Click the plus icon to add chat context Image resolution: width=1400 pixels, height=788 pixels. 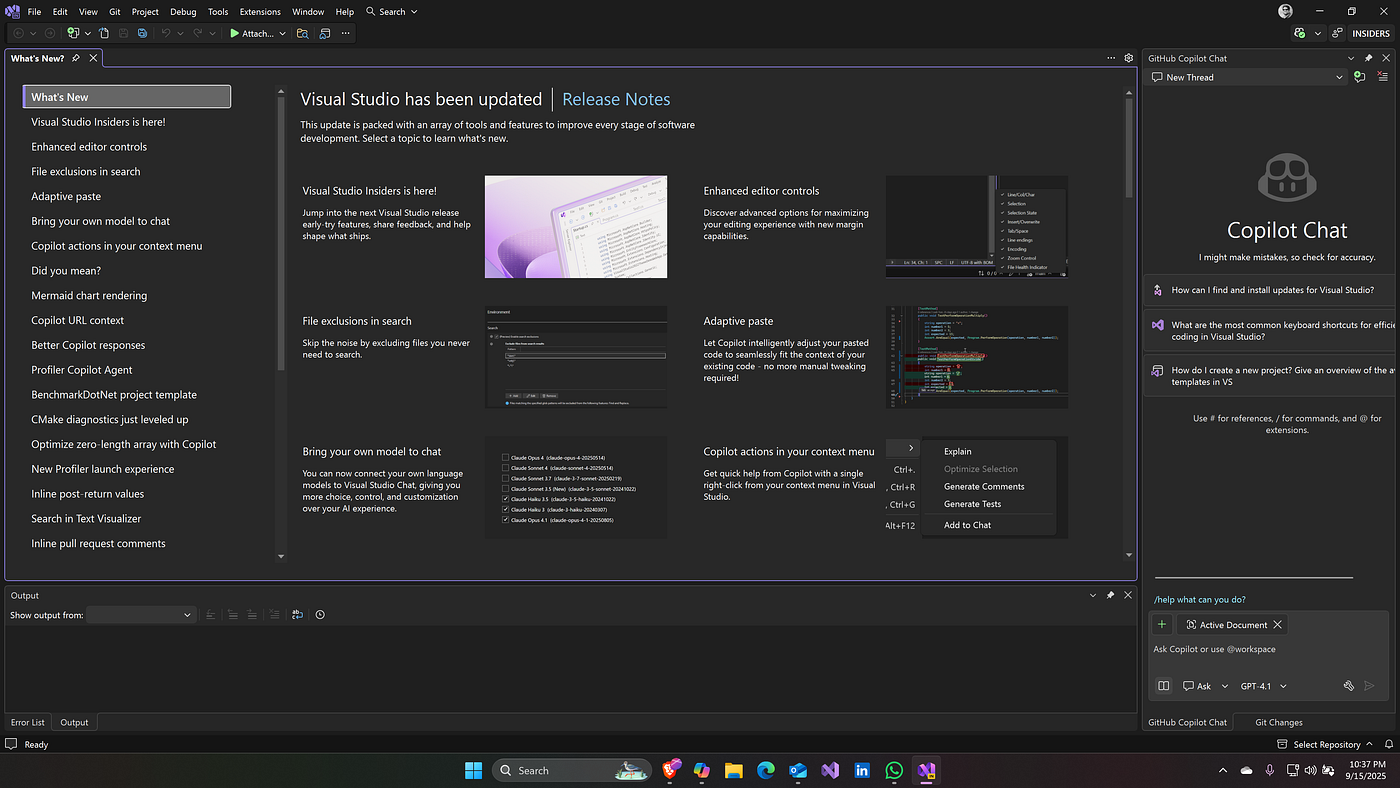[1161, 625]
